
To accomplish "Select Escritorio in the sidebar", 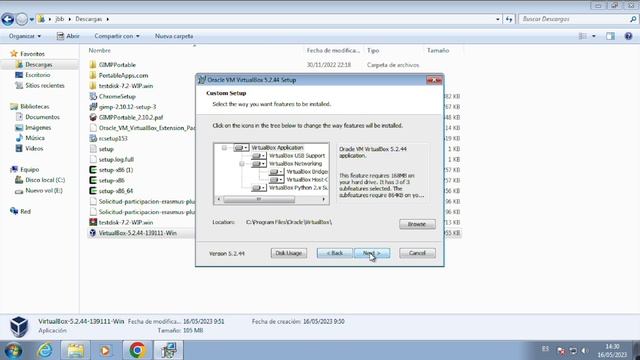I will click(38, 75).
